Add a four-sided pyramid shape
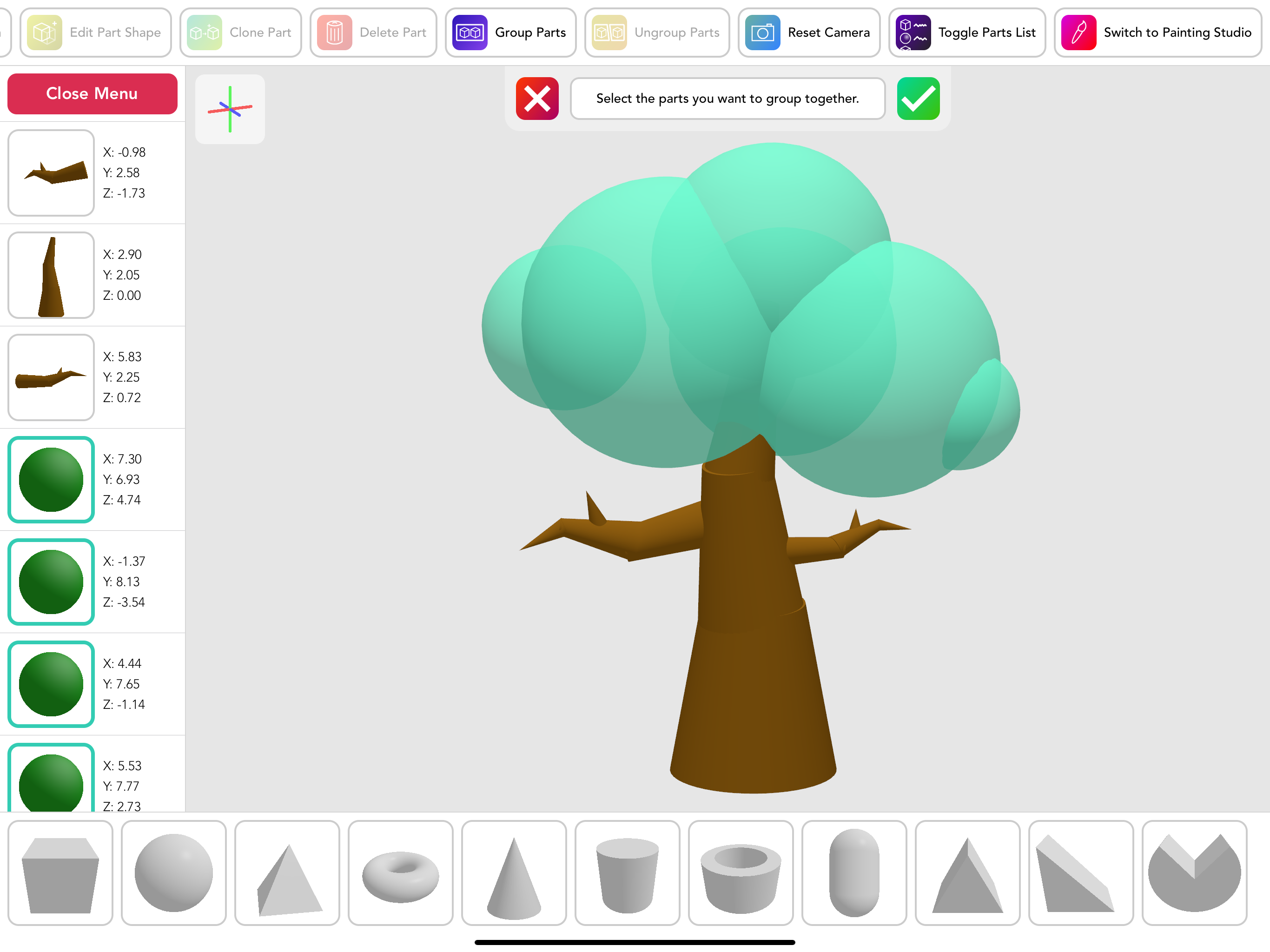Screen dimensions: 1270x952 point(287,872)
